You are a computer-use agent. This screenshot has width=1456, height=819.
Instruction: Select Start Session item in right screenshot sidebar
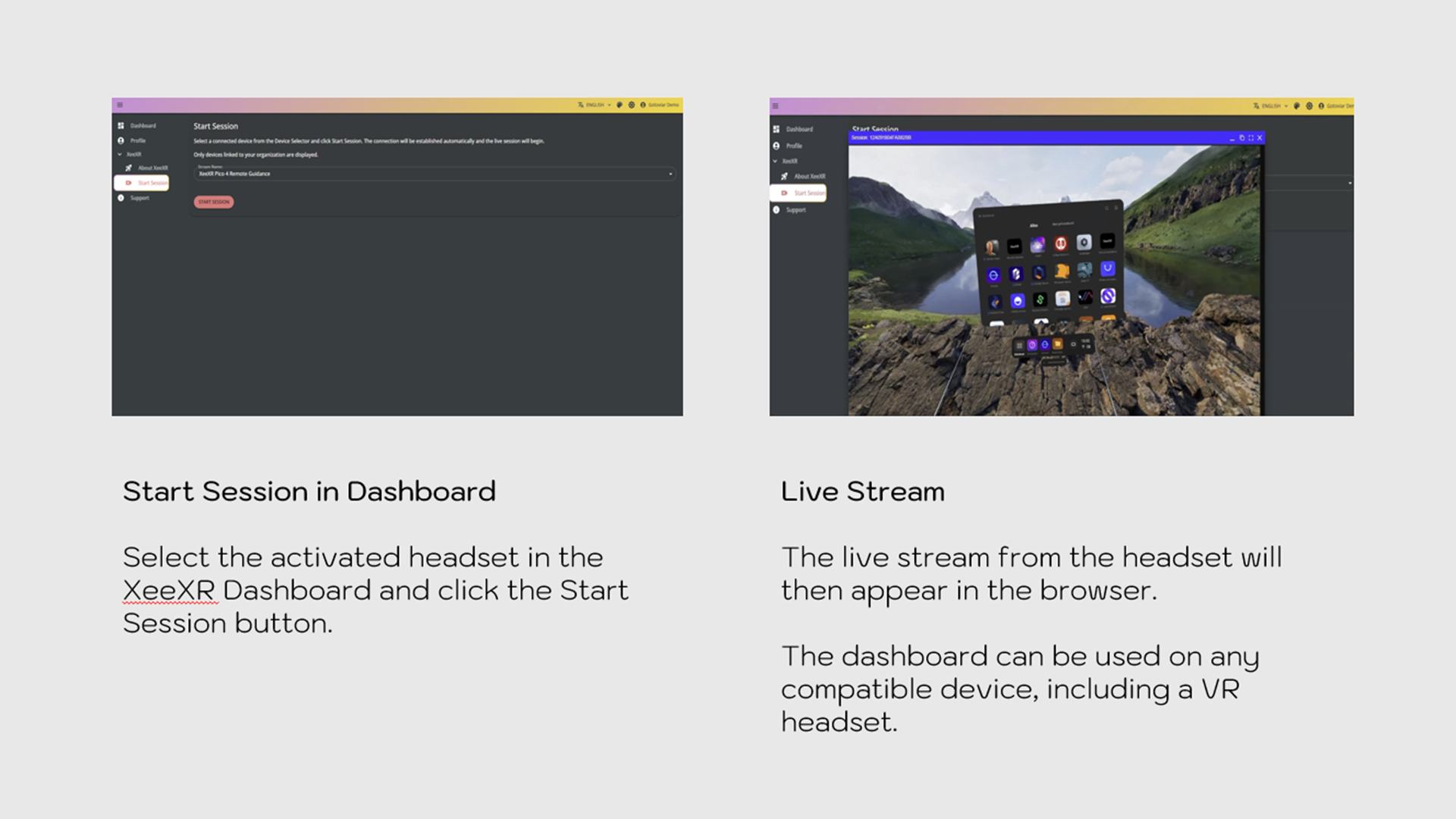[x=799, y=193]
